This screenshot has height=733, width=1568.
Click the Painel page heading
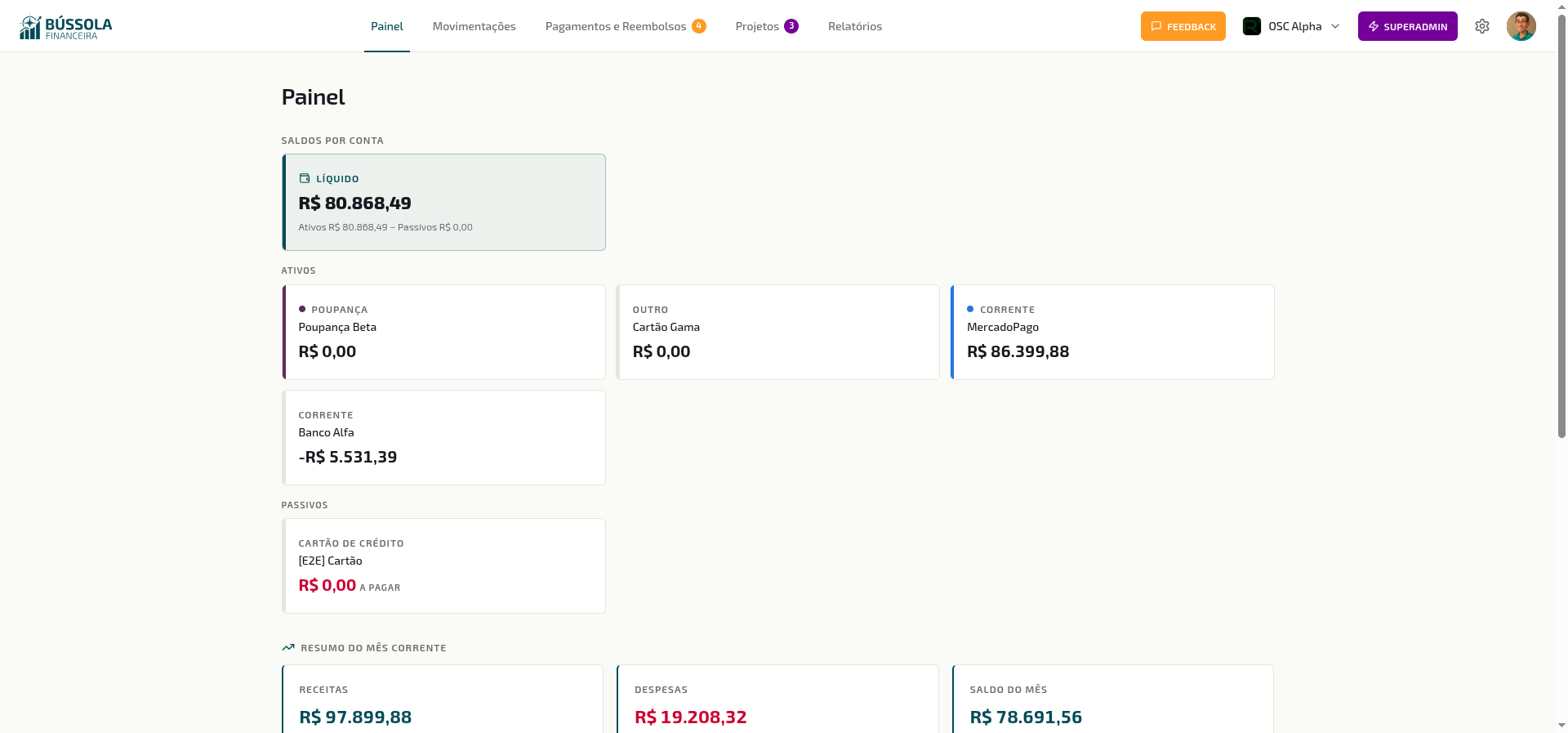pos(314,97)
